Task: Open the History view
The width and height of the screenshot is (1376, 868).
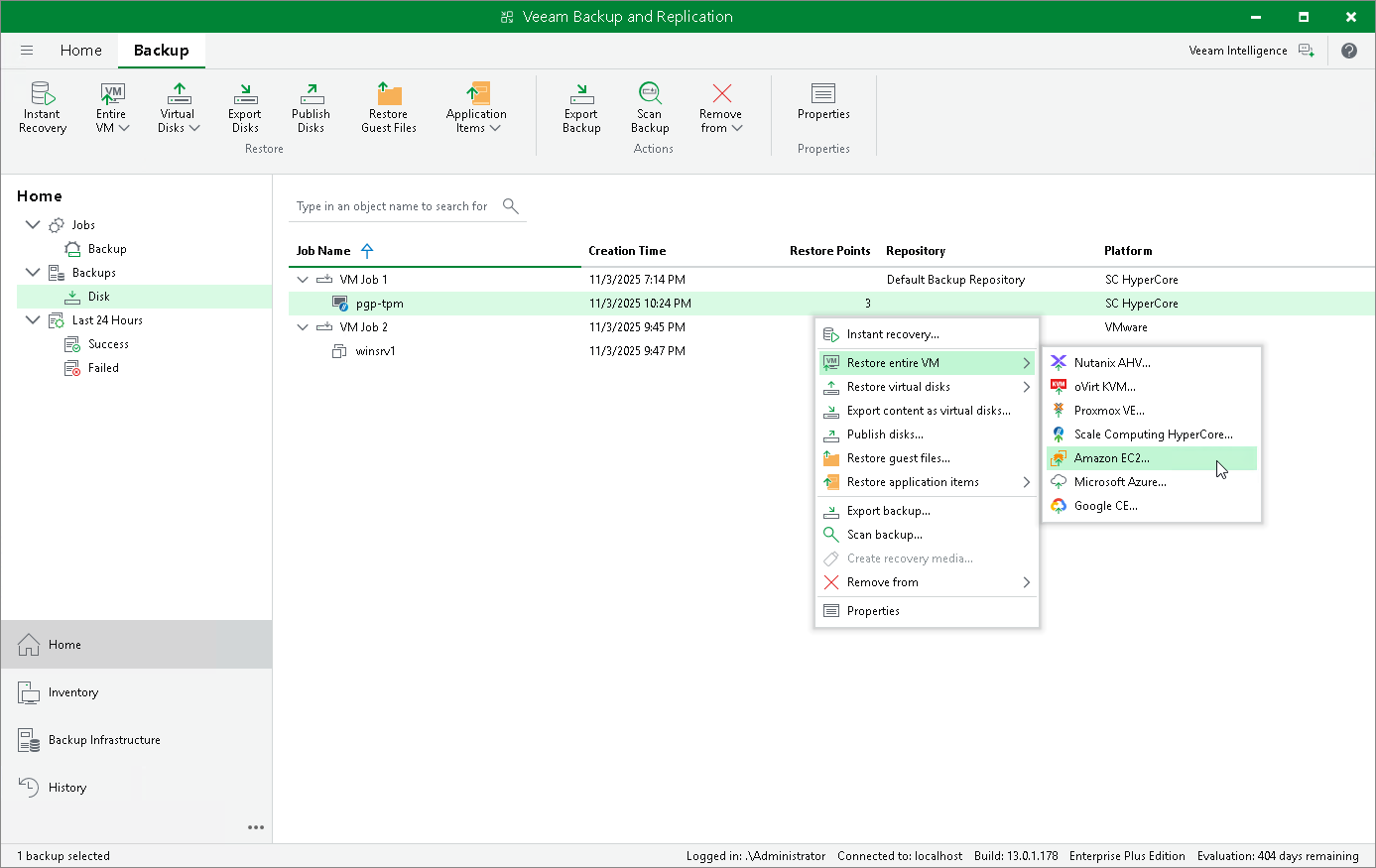Action: click(136, 788)
